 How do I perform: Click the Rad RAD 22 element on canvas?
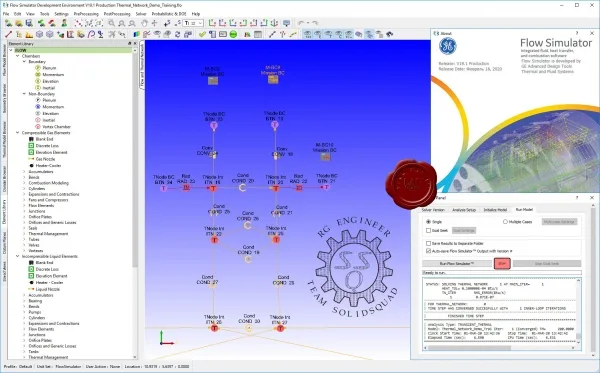click(299, 187)
